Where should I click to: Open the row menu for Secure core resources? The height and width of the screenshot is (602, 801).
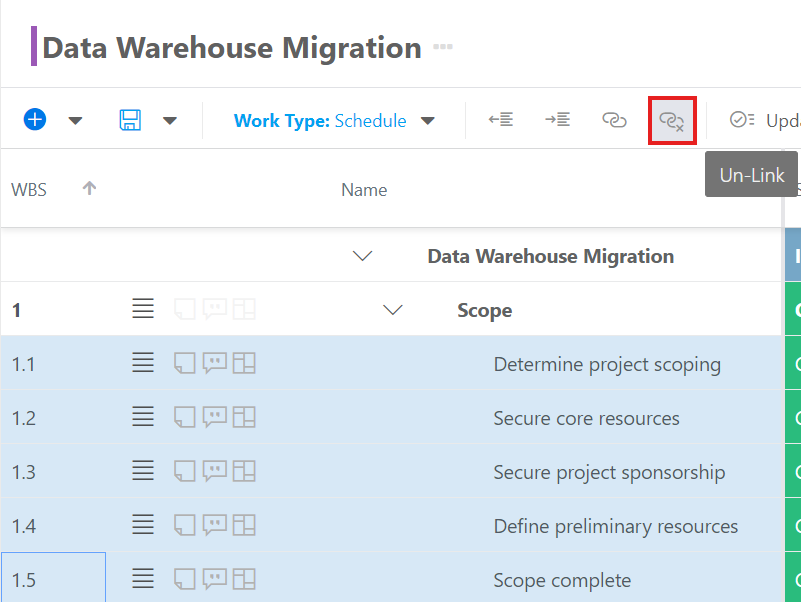(x=143, y=417)
